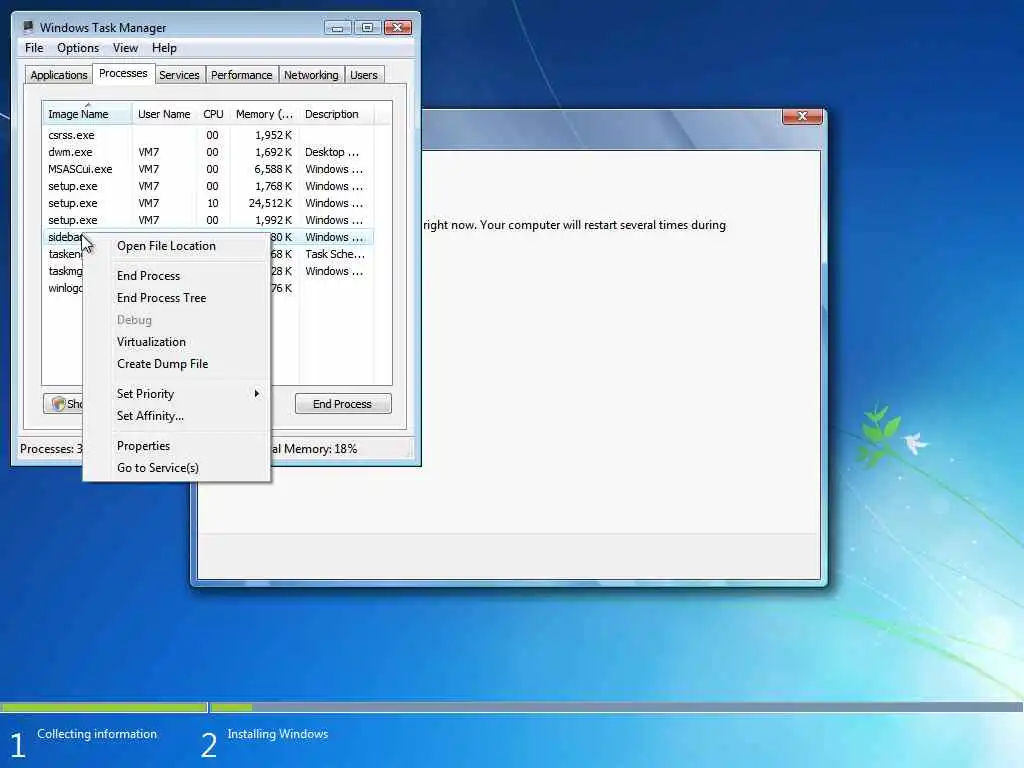Open Properties from the context menu
Image resolution: width=1024 pixels, height=768 pixels.
pyautogui.click(x=177, y=446)
